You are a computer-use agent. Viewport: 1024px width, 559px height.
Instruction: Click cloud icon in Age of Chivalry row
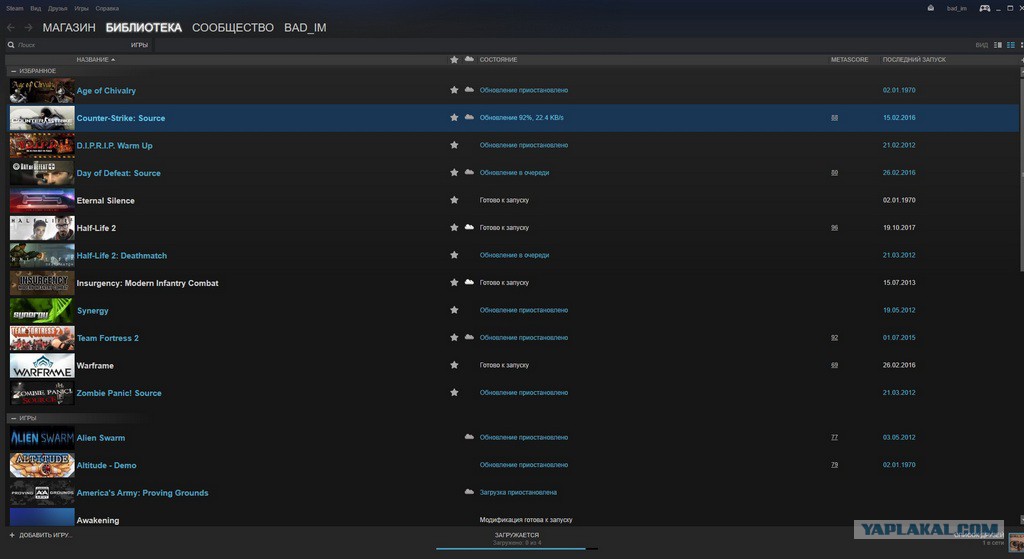[x=469, y=90]
